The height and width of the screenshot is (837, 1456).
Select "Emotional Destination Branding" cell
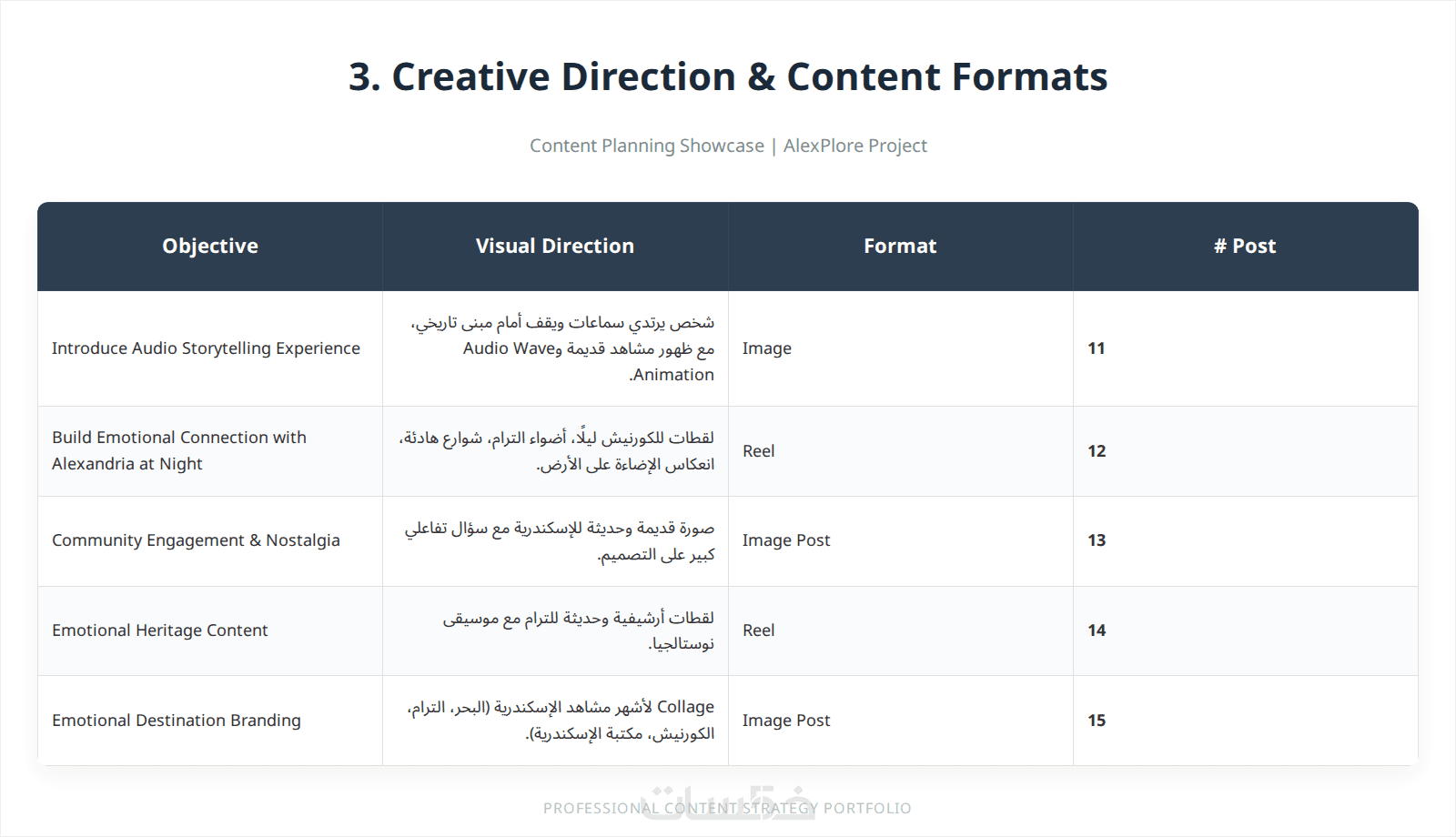[x=210, y=721]
